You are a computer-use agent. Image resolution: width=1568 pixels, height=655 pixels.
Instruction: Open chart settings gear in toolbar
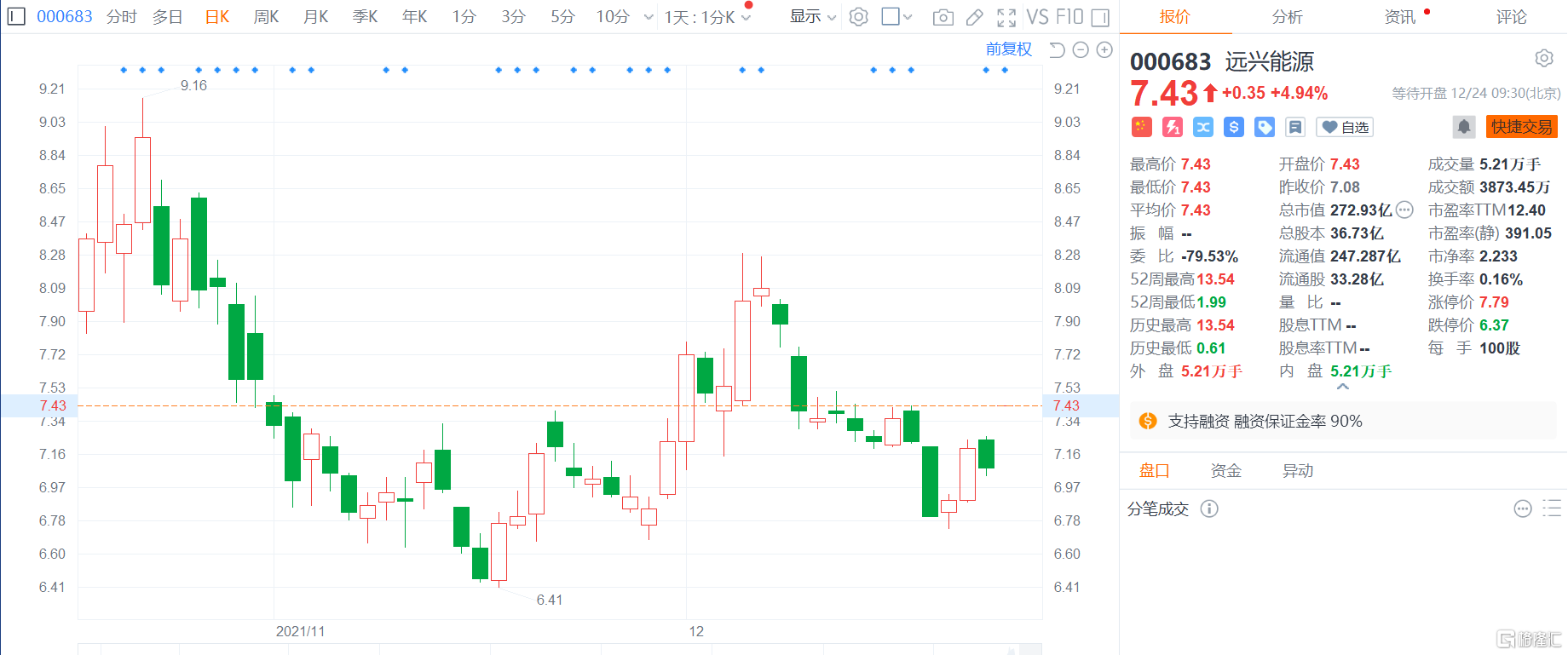859,17
